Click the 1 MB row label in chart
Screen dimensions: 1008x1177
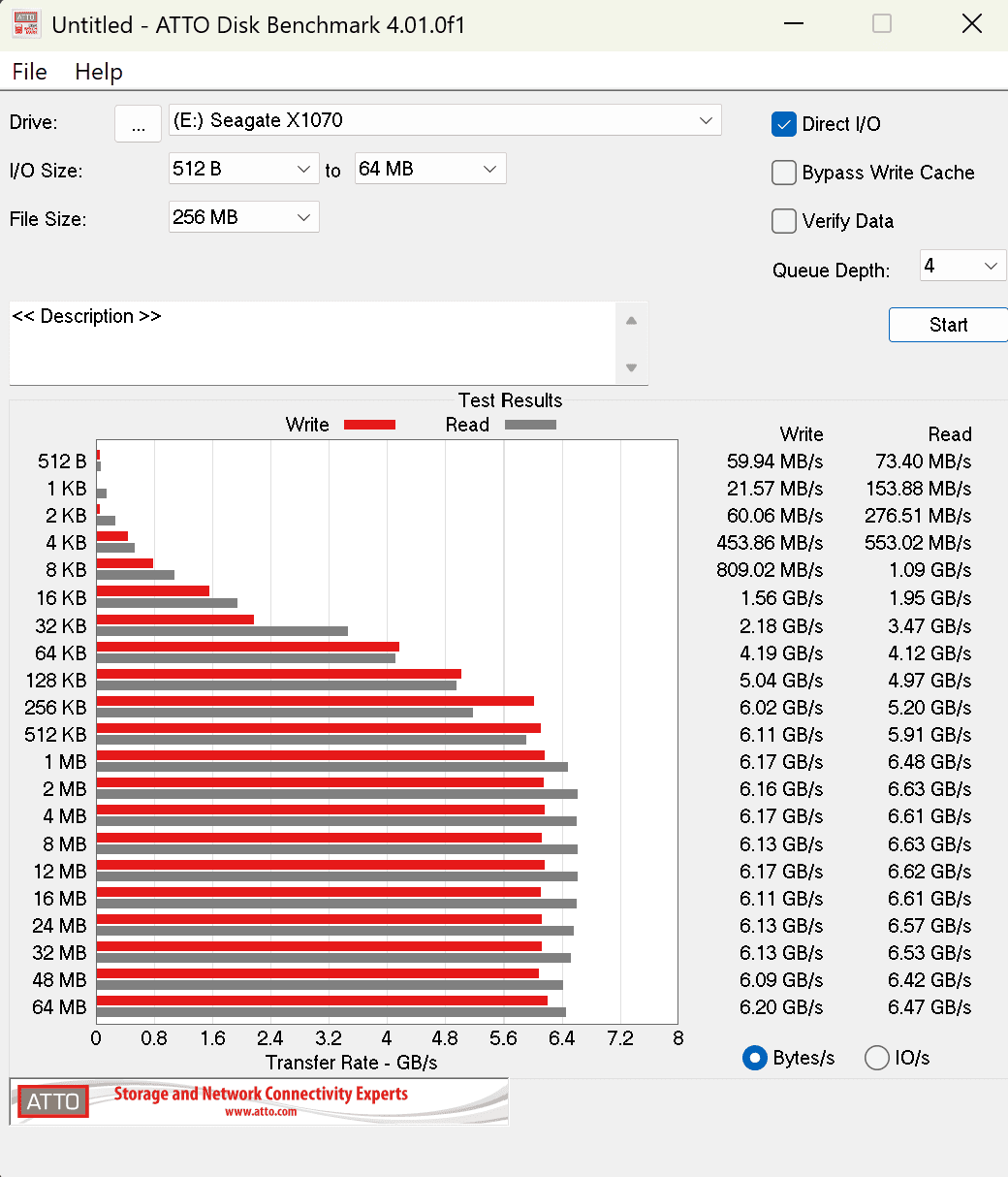click(65, 762)
